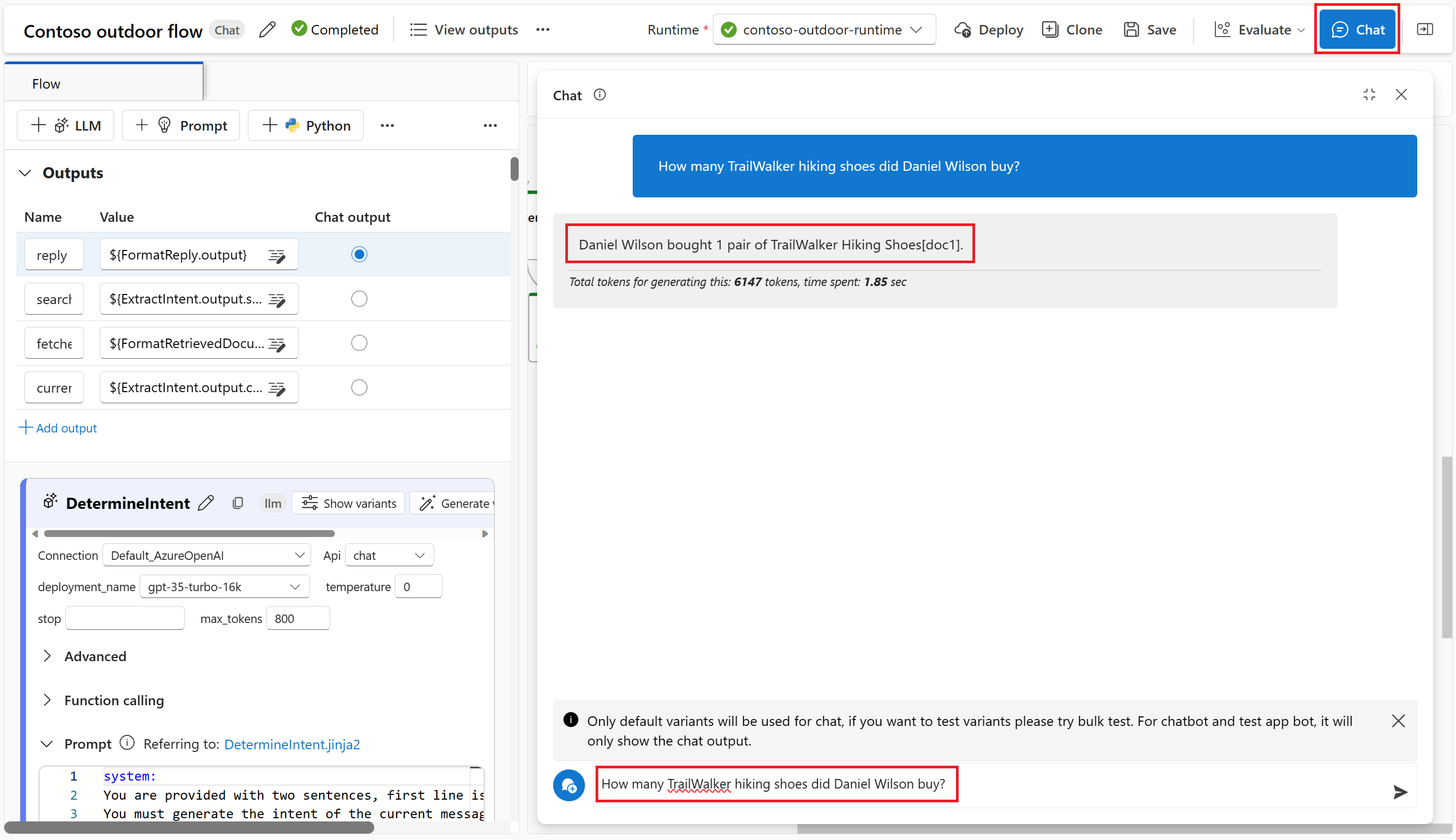This screenshot has width=1456, height=840.
Task: Open the contoso-outdoor-runtime dropdown
Action: (824, 29)
